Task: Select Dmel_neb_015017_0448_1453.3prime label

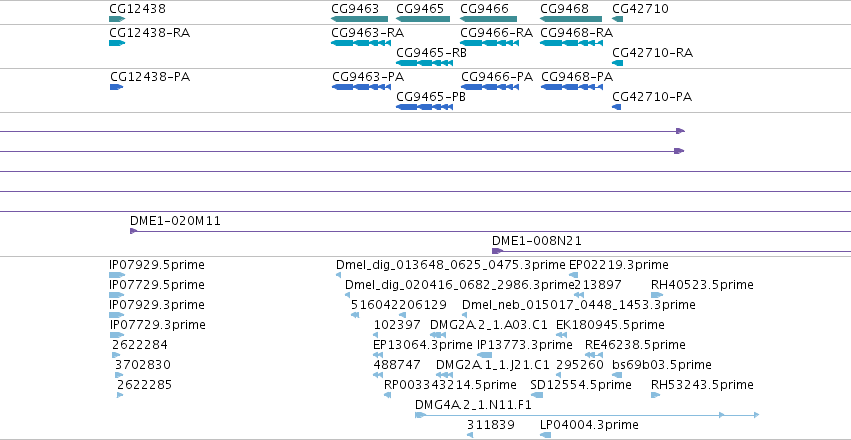Action: click(x=579, y=305)
